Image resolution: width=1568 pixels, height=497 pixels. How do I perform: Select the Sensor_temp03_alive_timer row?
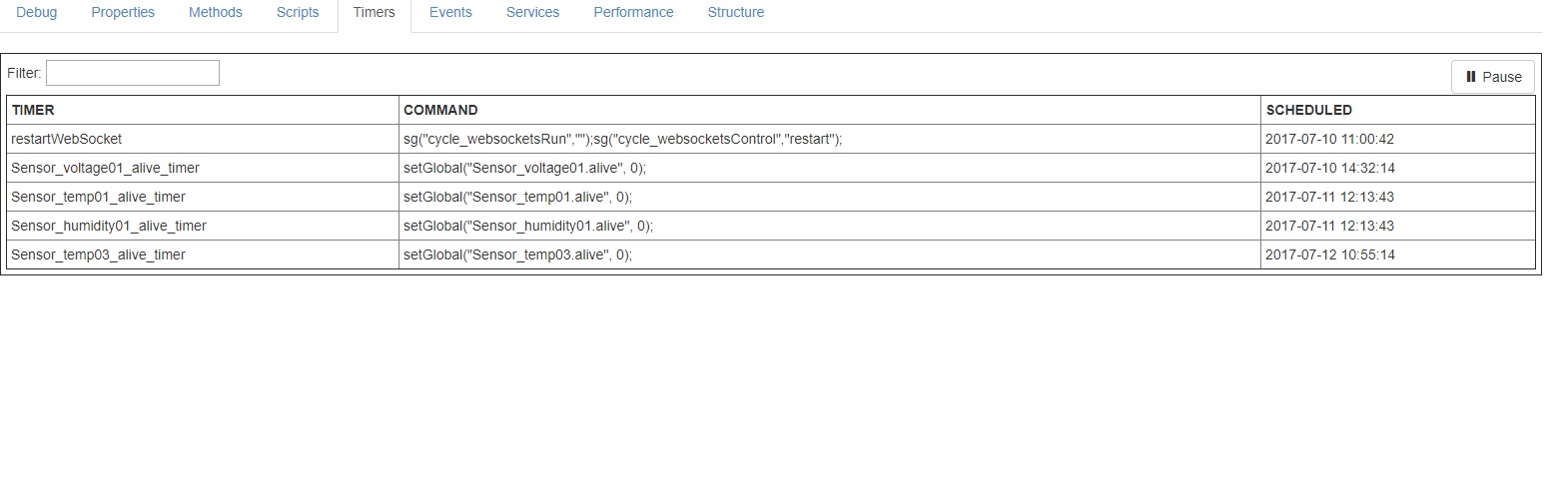tap(98, 254)
